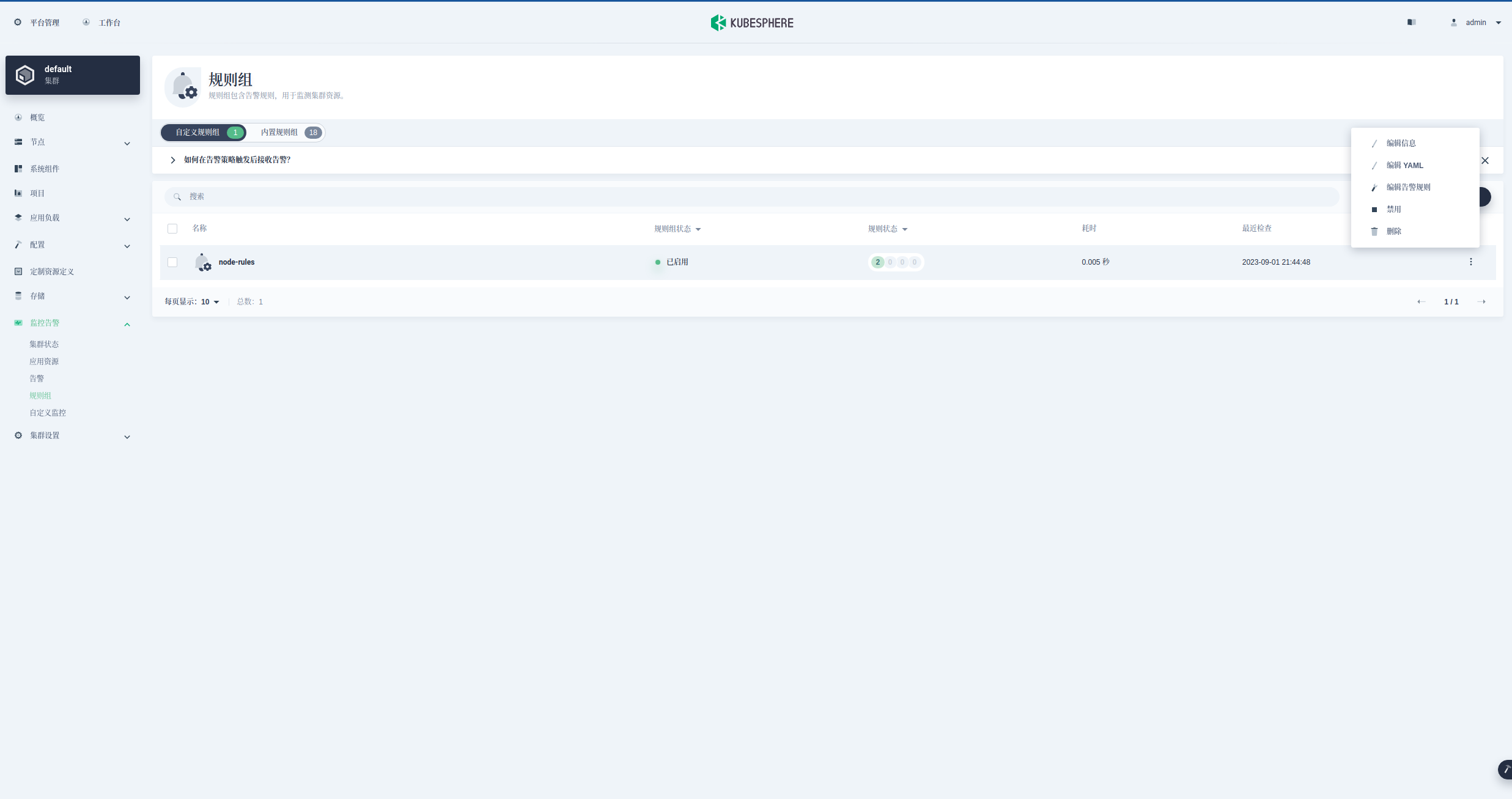This screenshot has width=1512, height=799.
Task: Open the 规则组状态 filter dropdown
Action: click(677, 229)
